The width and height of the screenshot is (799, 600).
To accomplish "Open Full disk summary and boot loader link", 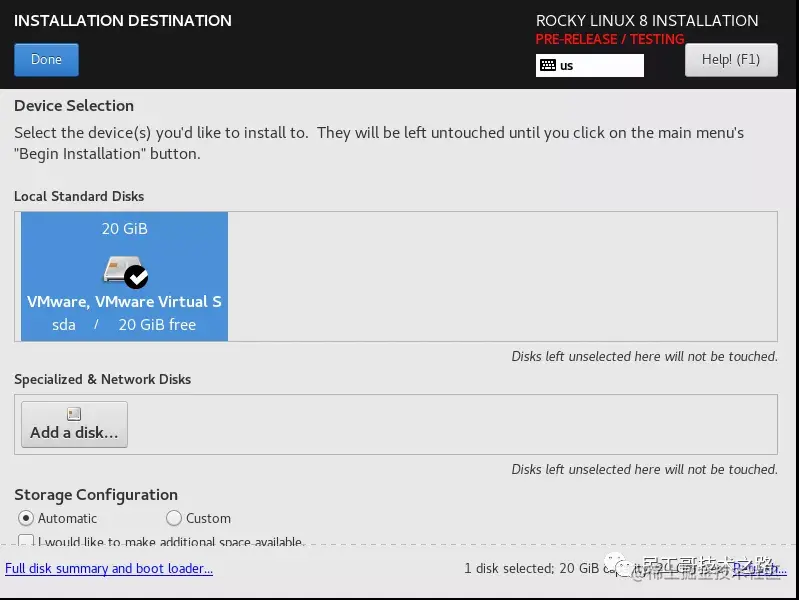I will pos(109,568).
